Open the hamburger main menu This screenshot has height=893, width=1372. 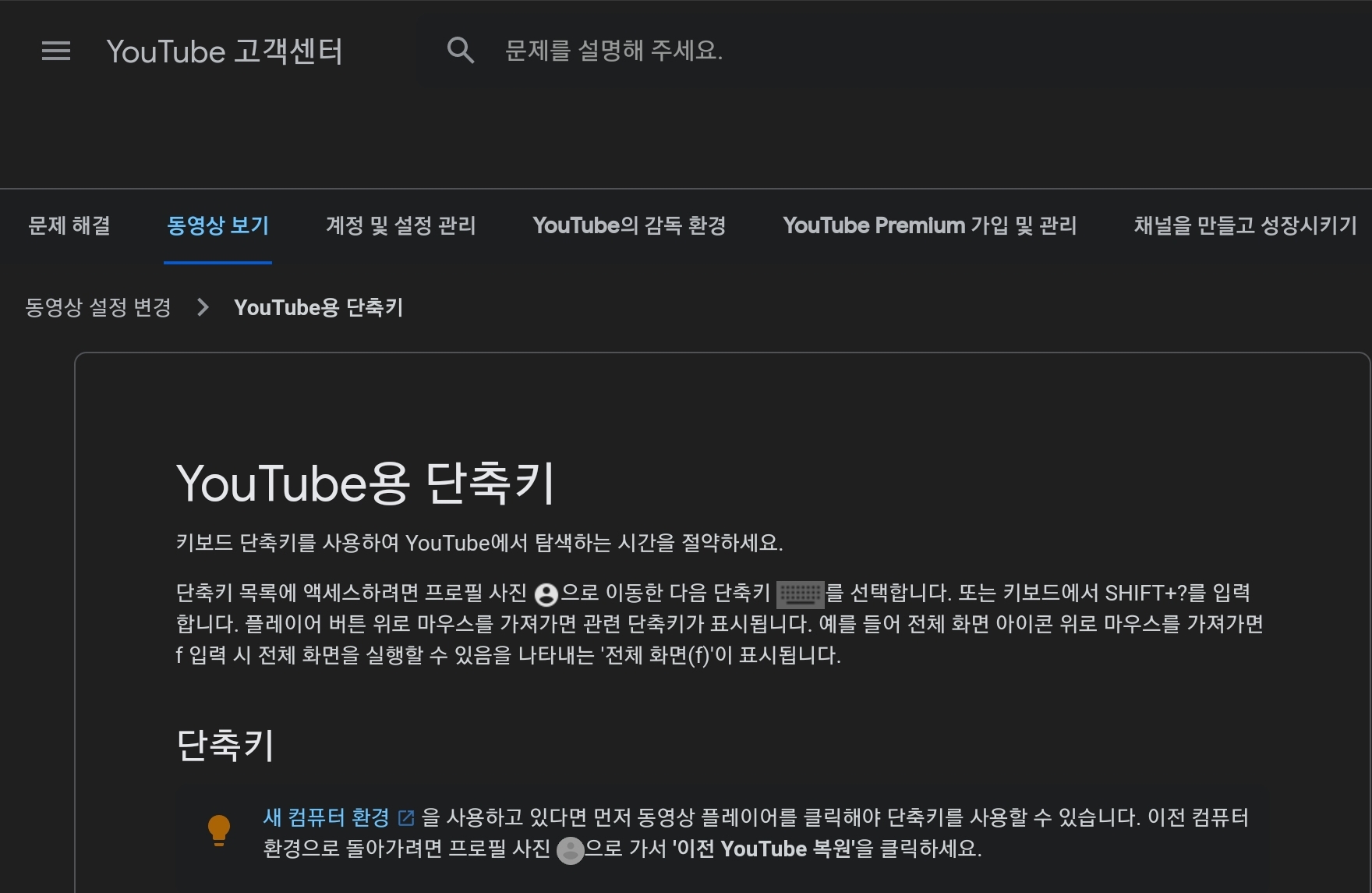(56, 51)
